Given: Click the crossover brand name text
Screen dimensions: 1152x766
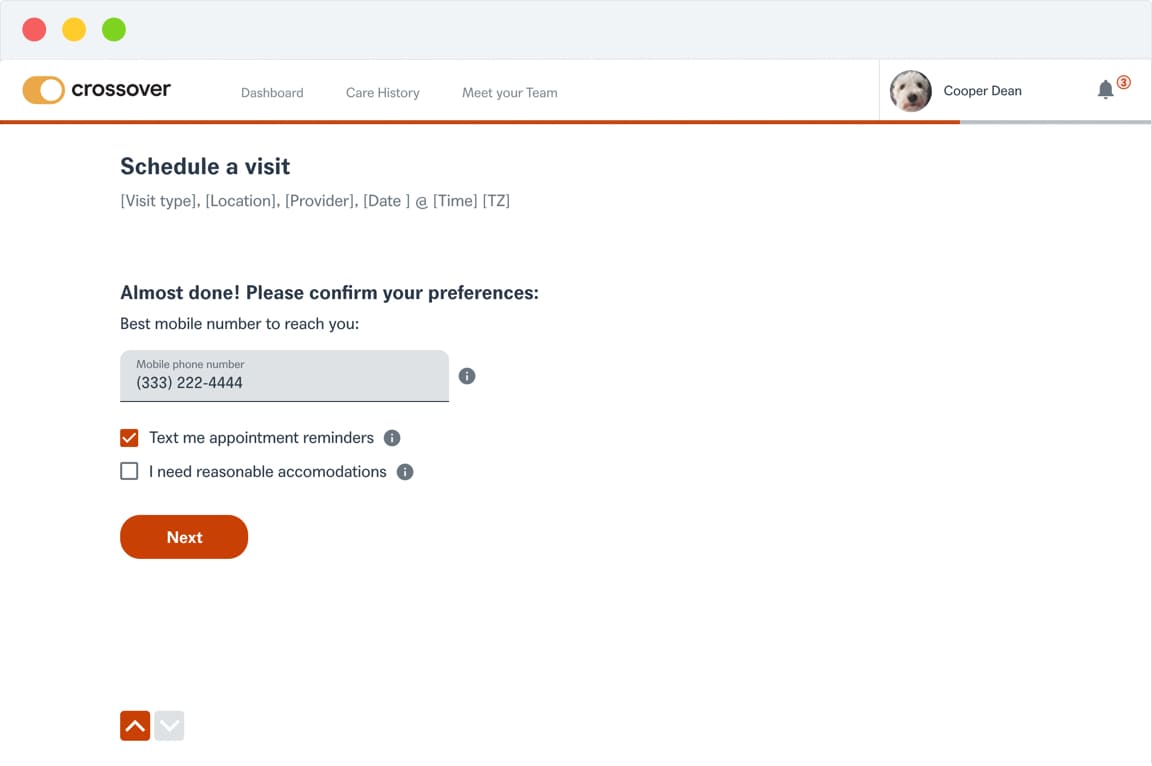Looking at the screenshot, I should point(121,89).
